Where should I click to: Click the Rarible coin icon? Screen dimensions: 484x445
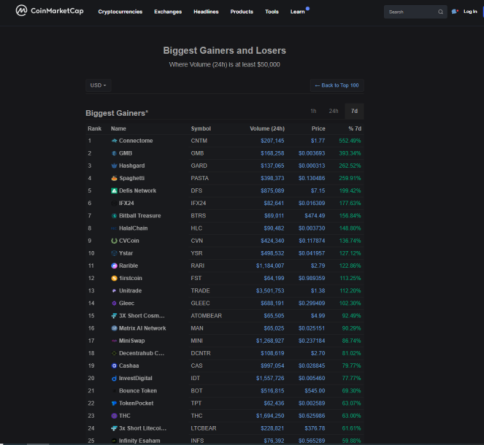[114, 266]
